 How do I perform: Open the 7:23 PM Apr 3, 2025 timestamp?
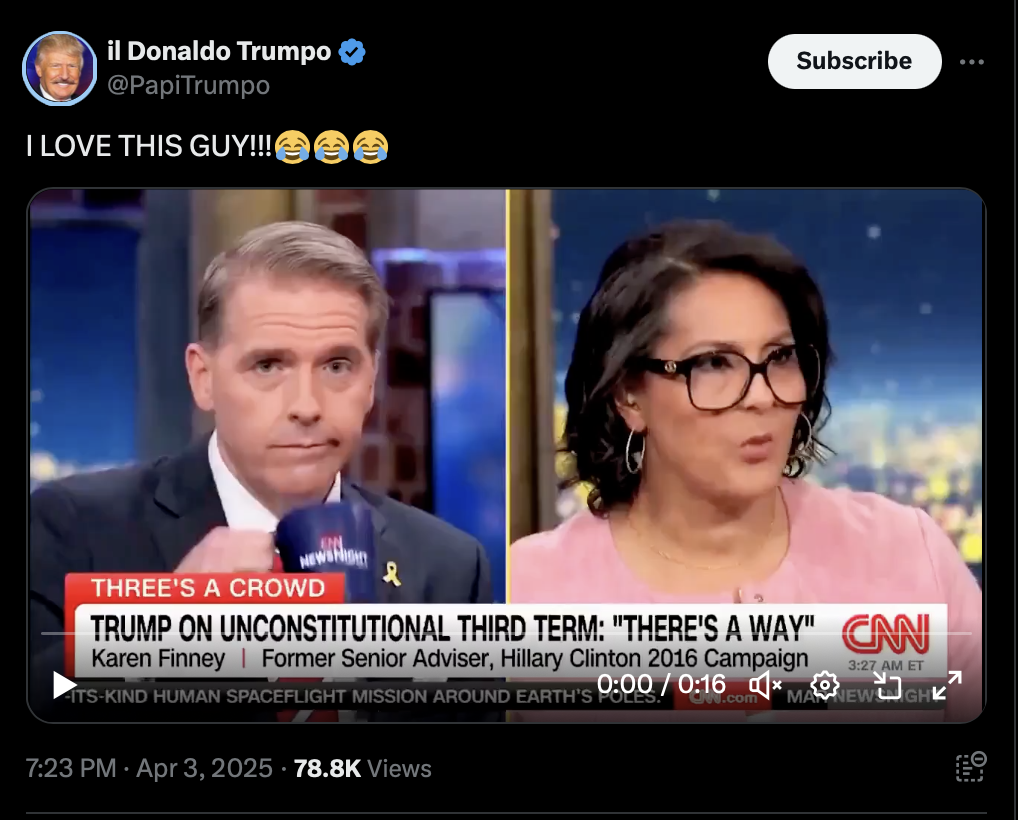tap(149, 768)
